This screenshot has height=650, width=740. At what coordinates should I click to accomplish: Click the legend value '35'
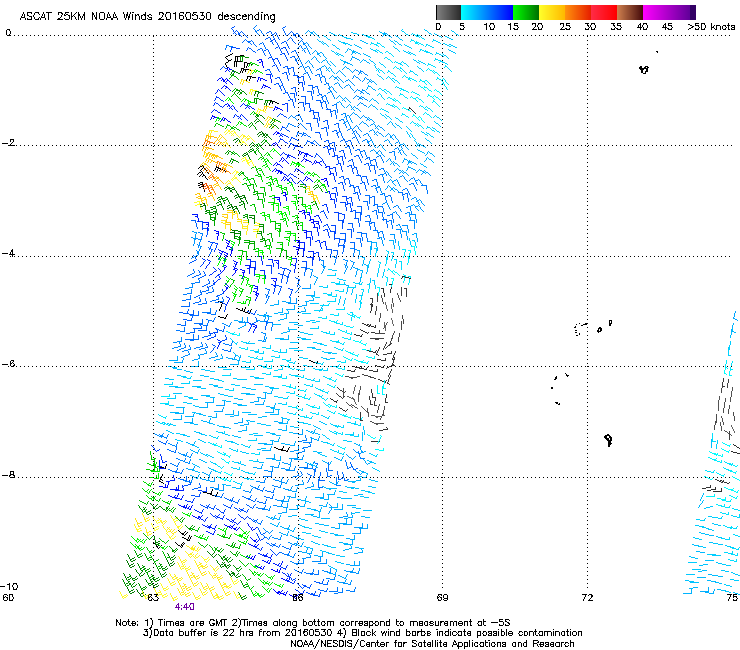[x=616, y=27]
